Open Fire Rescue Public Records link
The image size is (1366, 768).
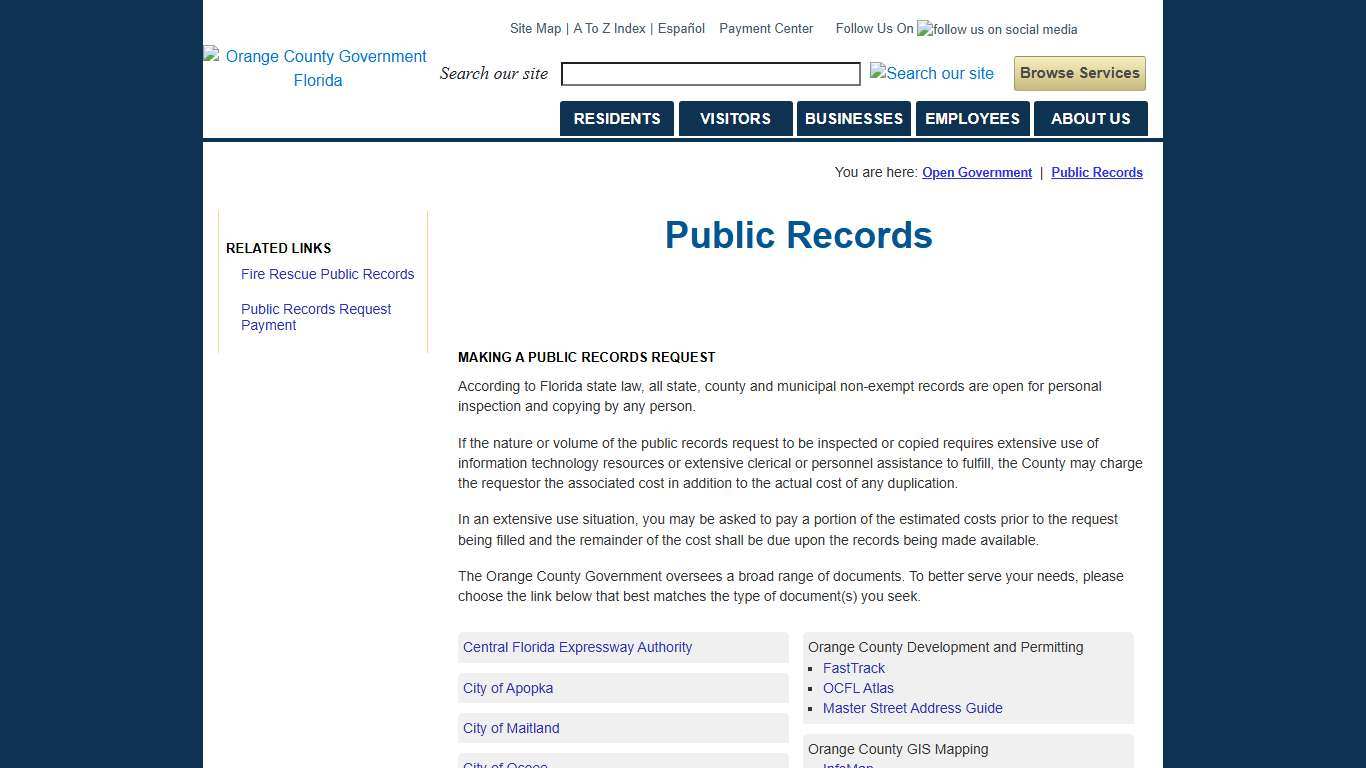click(x=327, y=274)
